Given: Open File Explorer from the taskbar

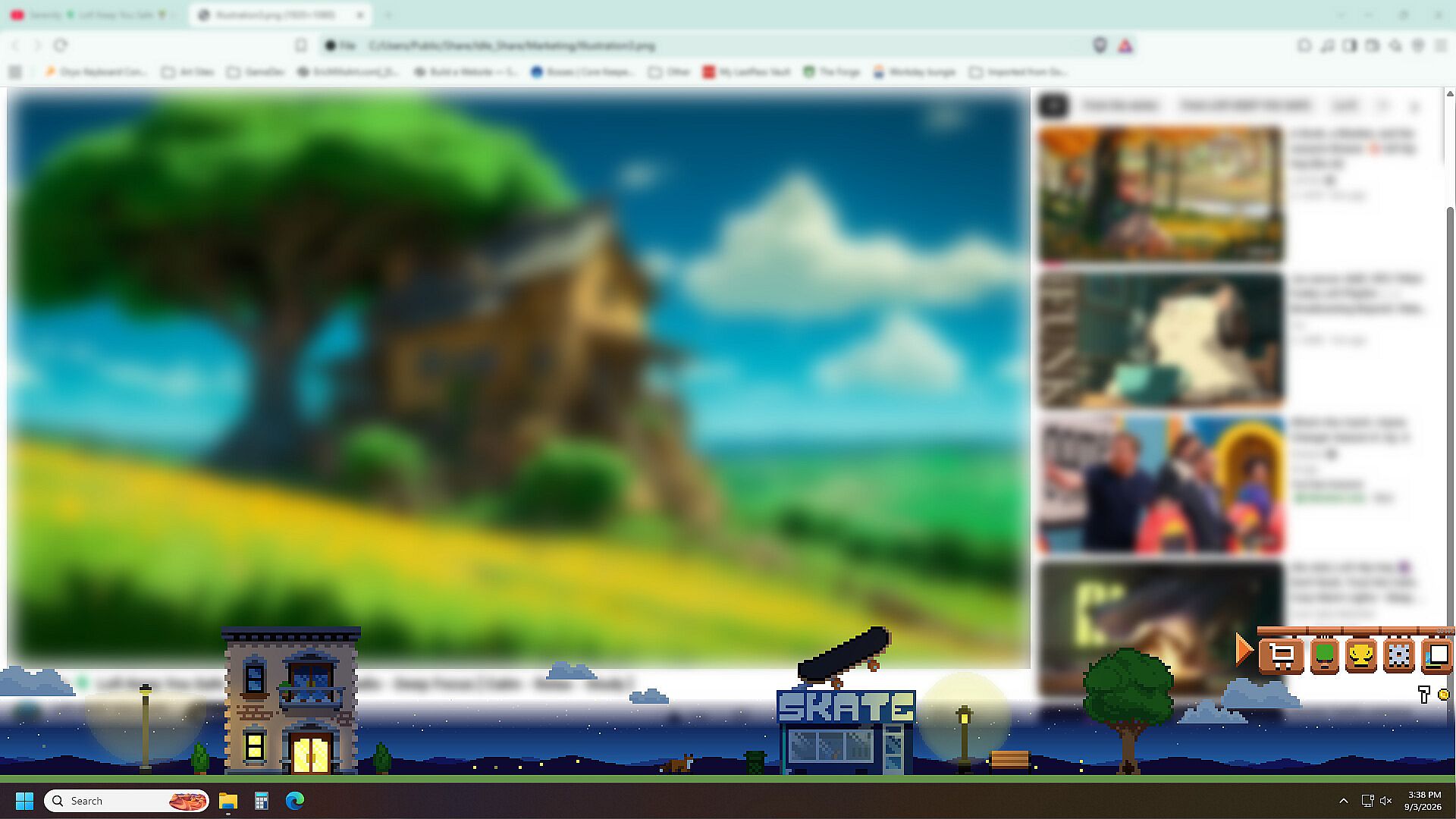Looking at the screenshot, I should (x=228, y=801).
